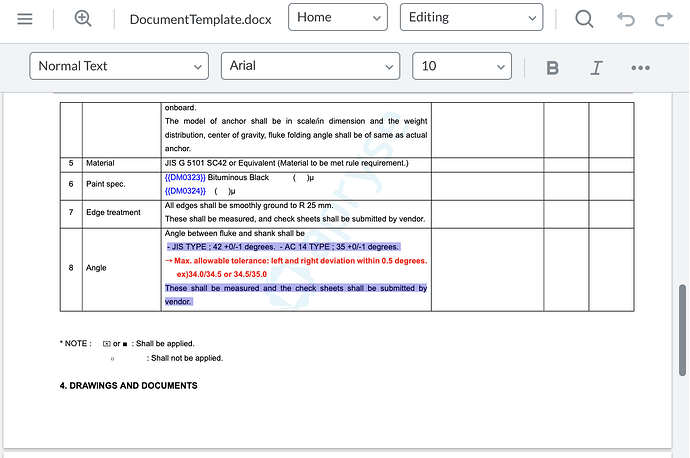This screenshot has width=690, height=458.
Task: Click the {{DM0323}} merge field
Action: tap(185, 177)
